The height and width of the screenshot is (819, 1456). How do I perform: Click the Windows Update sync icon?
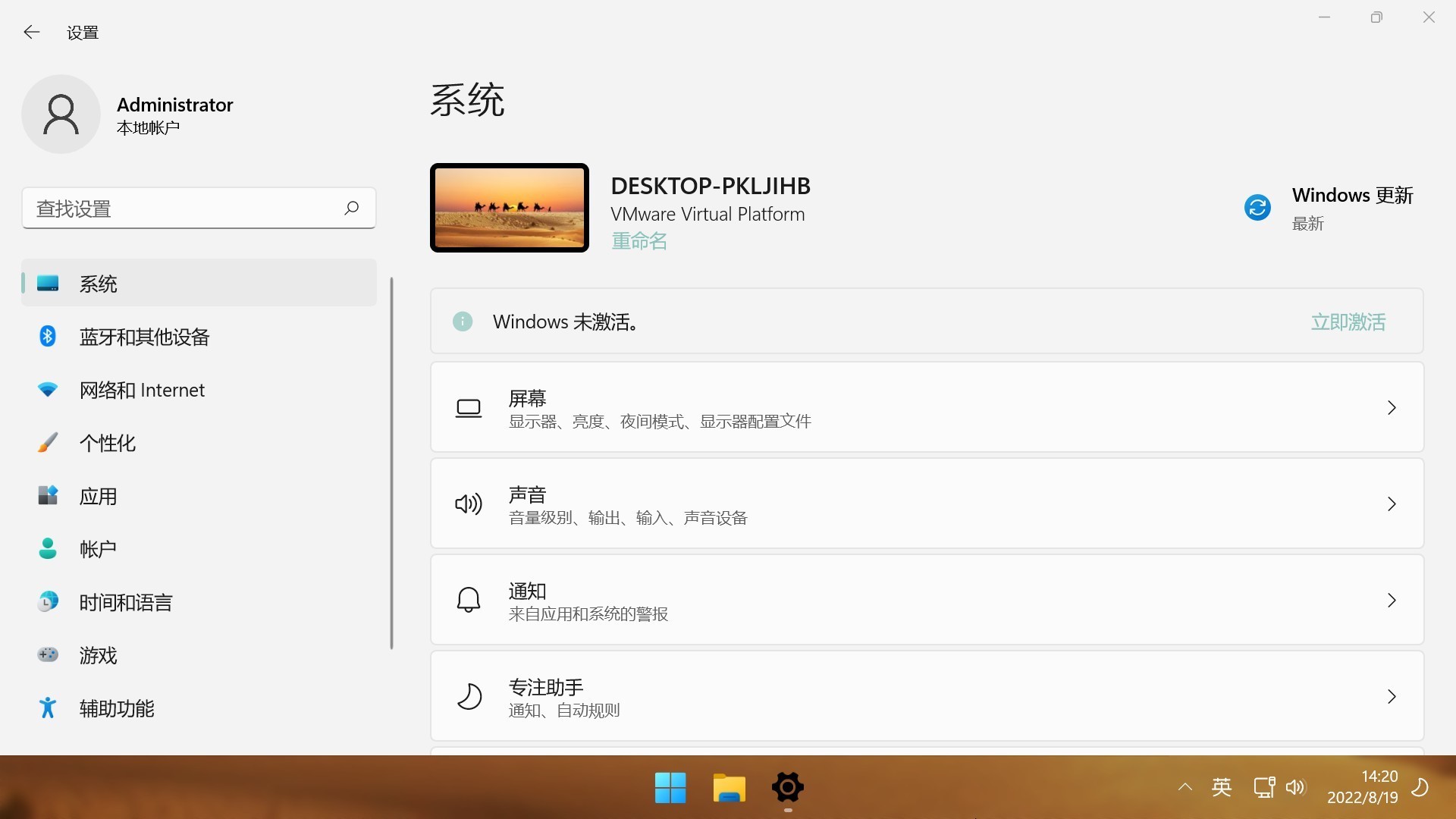point(1257,207)
